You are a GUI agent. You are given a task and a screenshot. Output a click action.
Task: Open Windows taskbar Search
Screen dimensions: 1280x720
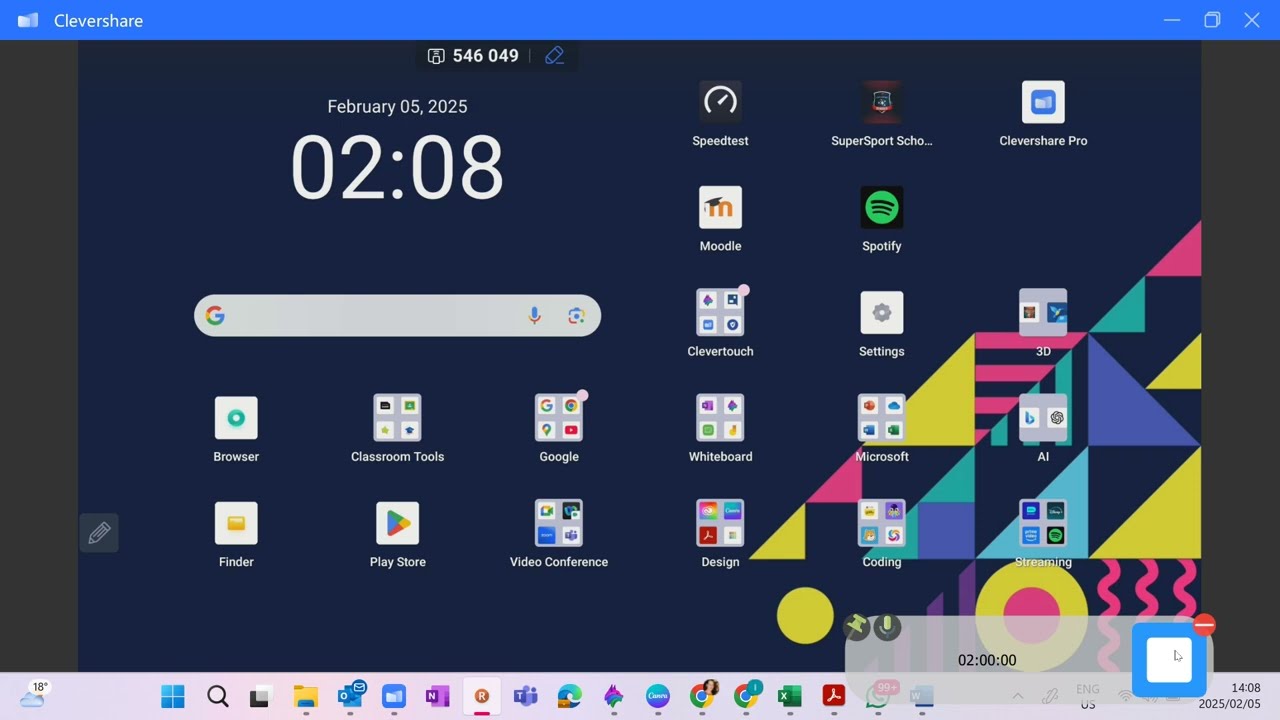tap(217, 696)
